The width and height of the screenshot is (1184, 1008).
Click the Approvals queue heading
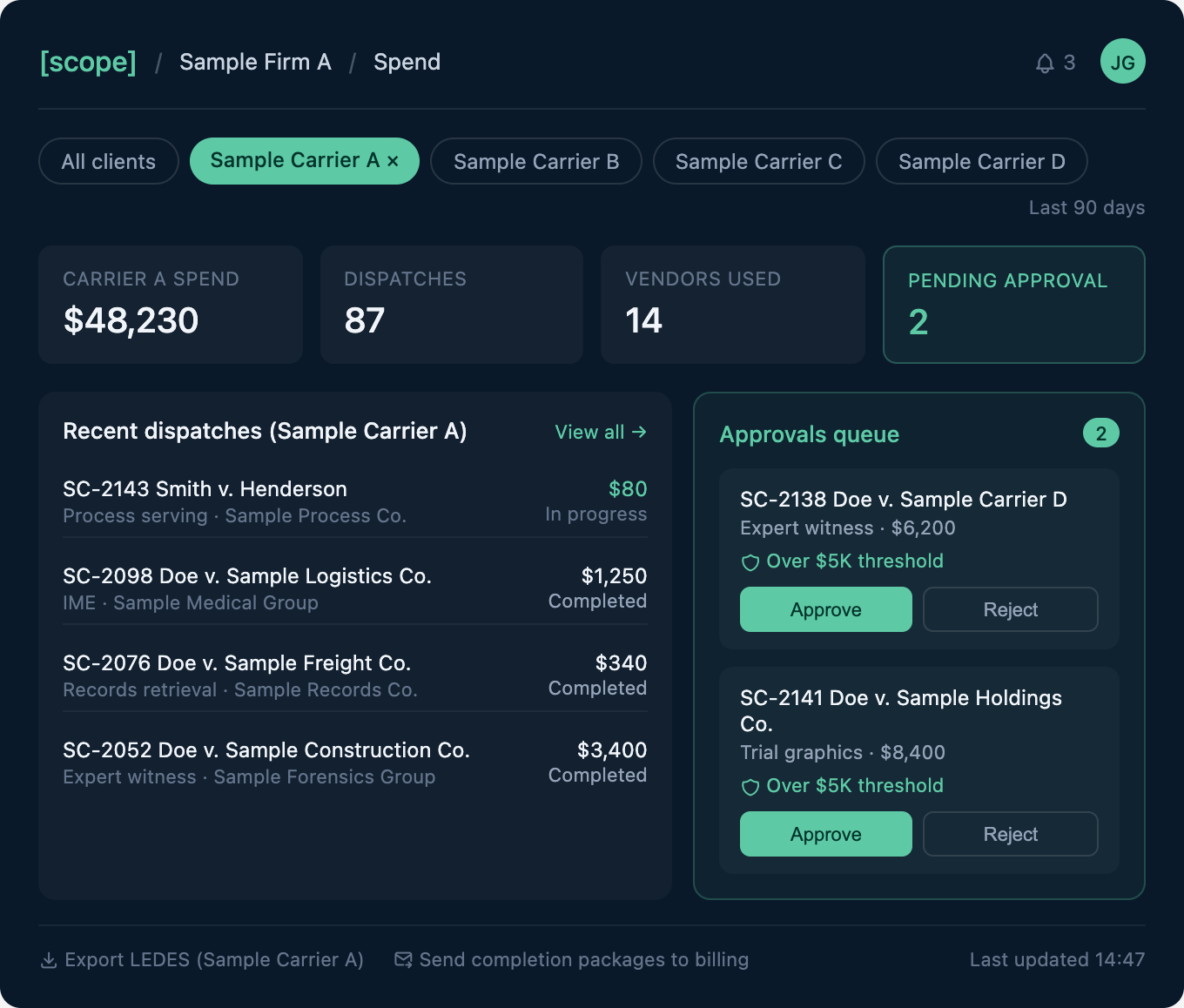pos(810,434)
